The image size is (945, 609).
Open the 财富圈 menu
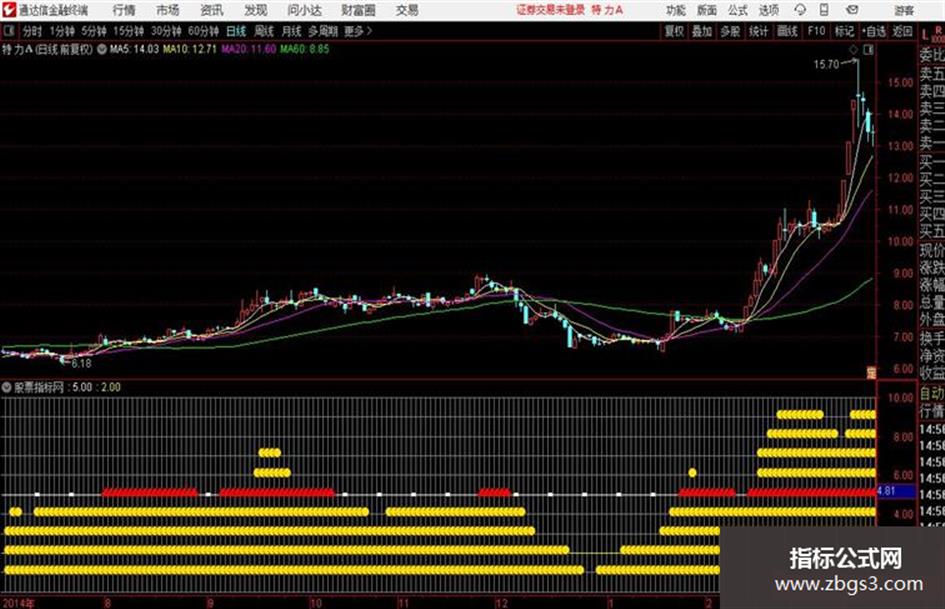coord(358,10)
